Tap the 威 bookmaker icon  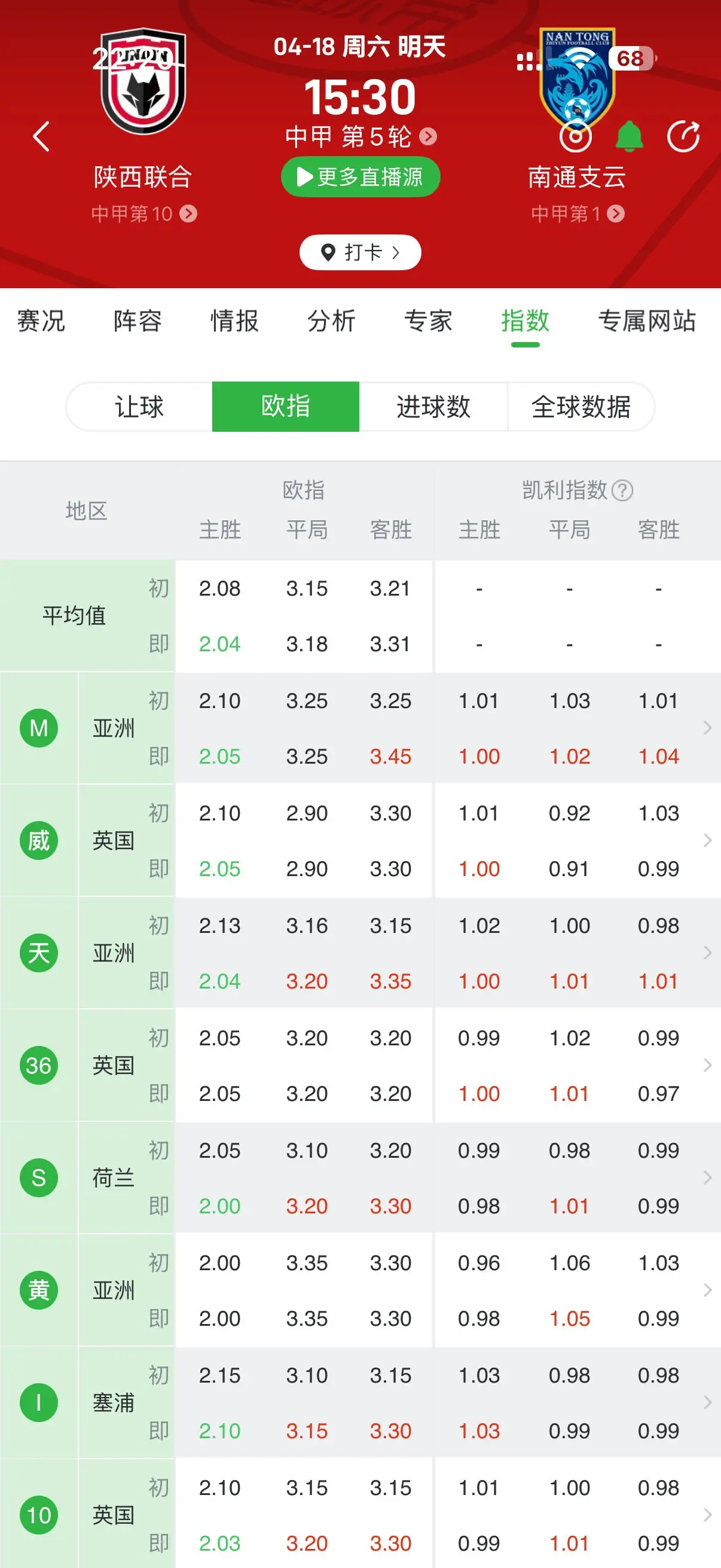[x=39, y=841]
